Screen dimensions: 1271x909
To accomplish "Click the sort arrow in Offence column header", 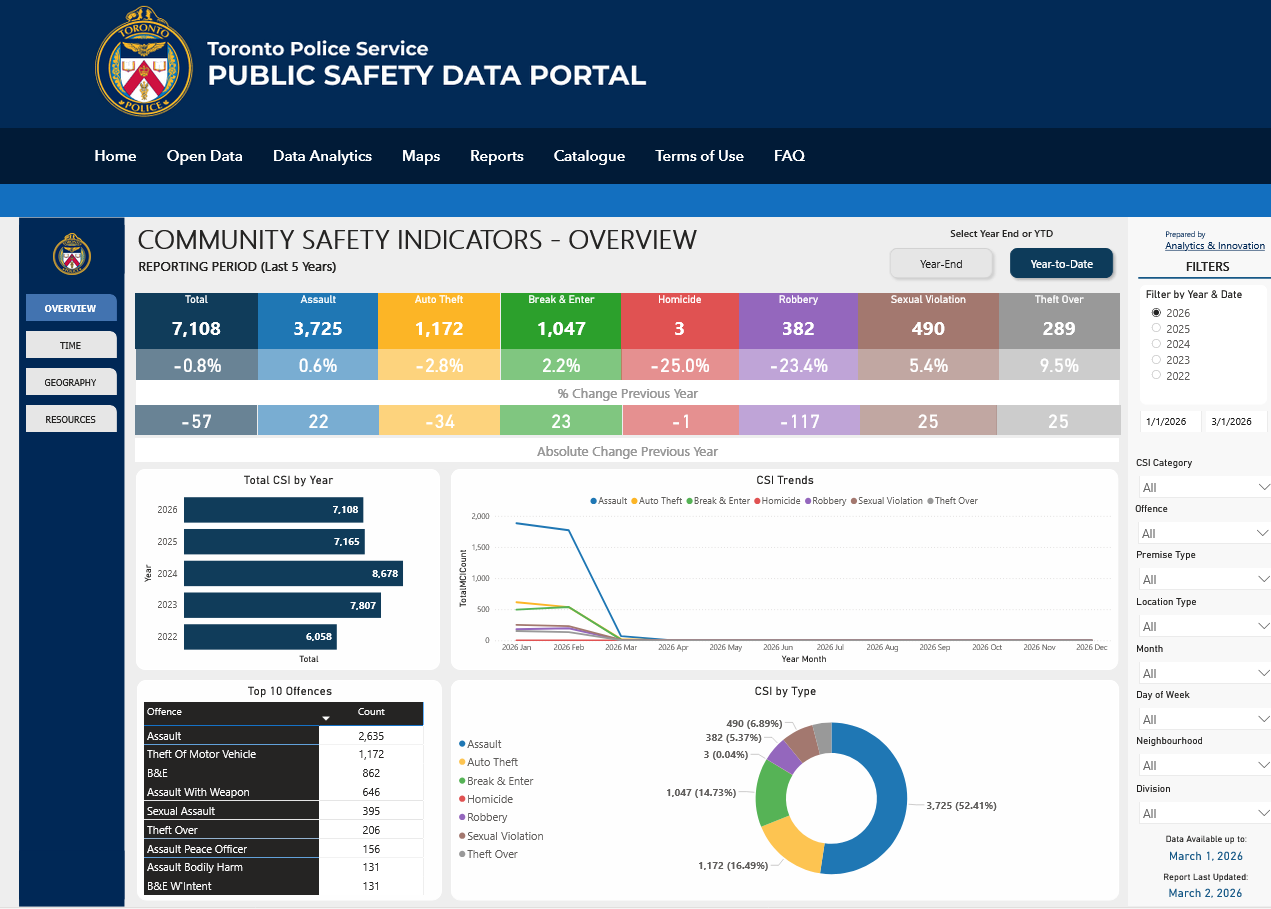I will pyautogui.click(x=325, y=718).
